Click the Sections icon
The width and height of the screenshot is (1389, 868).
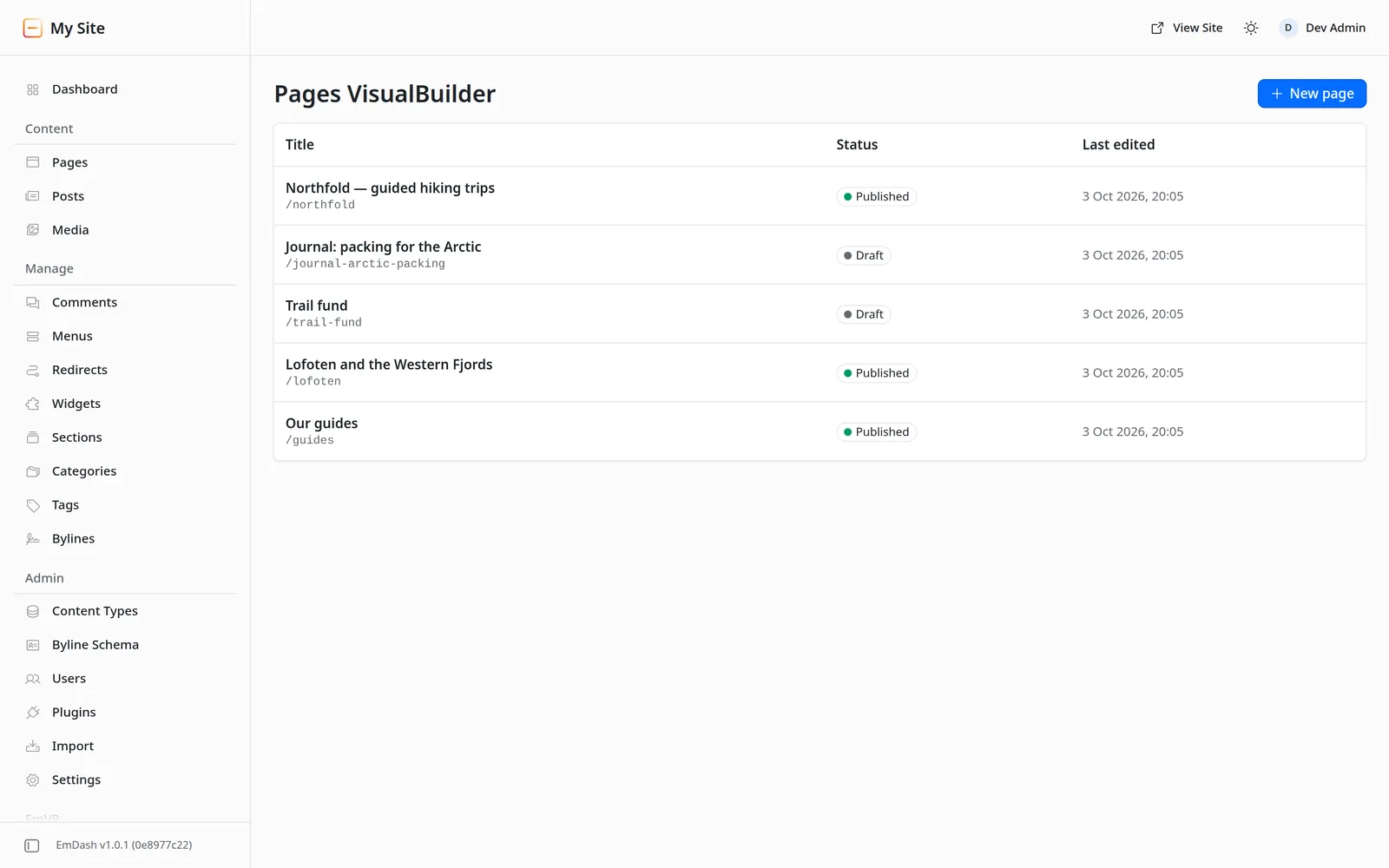pyautogui.click(x=33, y=437)
